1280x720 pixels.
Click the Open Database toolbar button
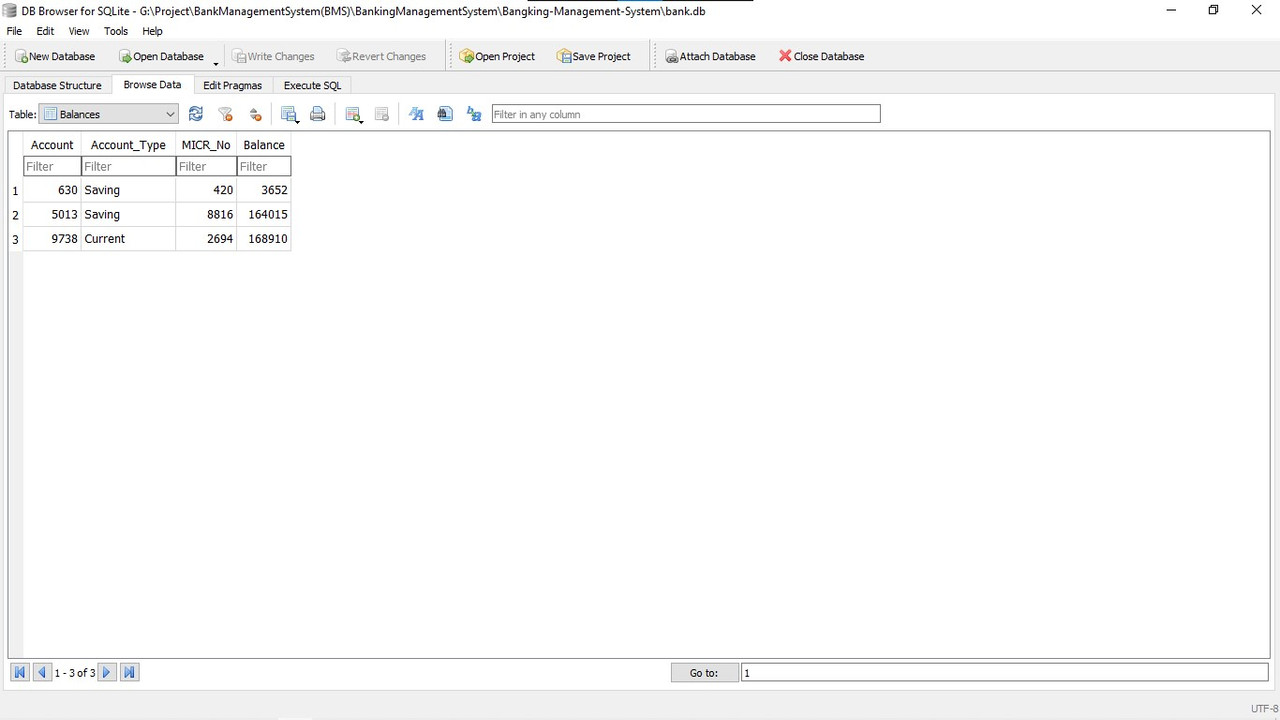point(161,56)
